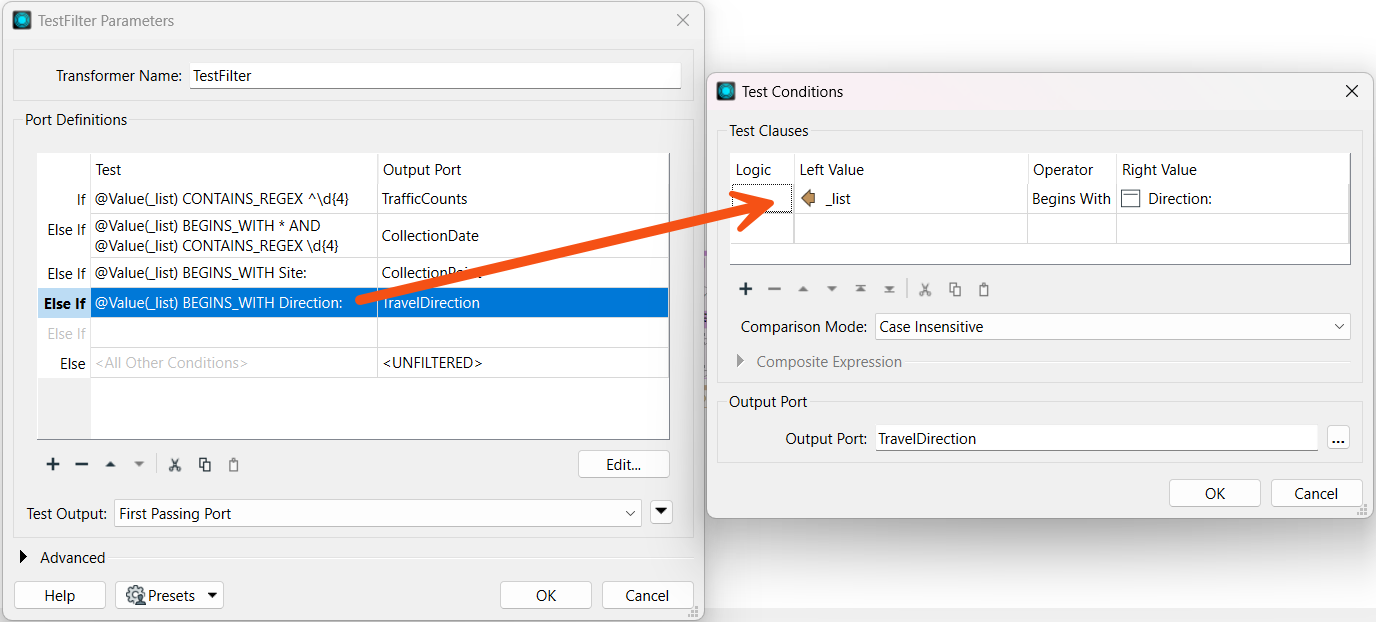This screenshot has height=622, width=1376.
Task: Click OK in the Test Conditions dialog
Action: 1214,493
